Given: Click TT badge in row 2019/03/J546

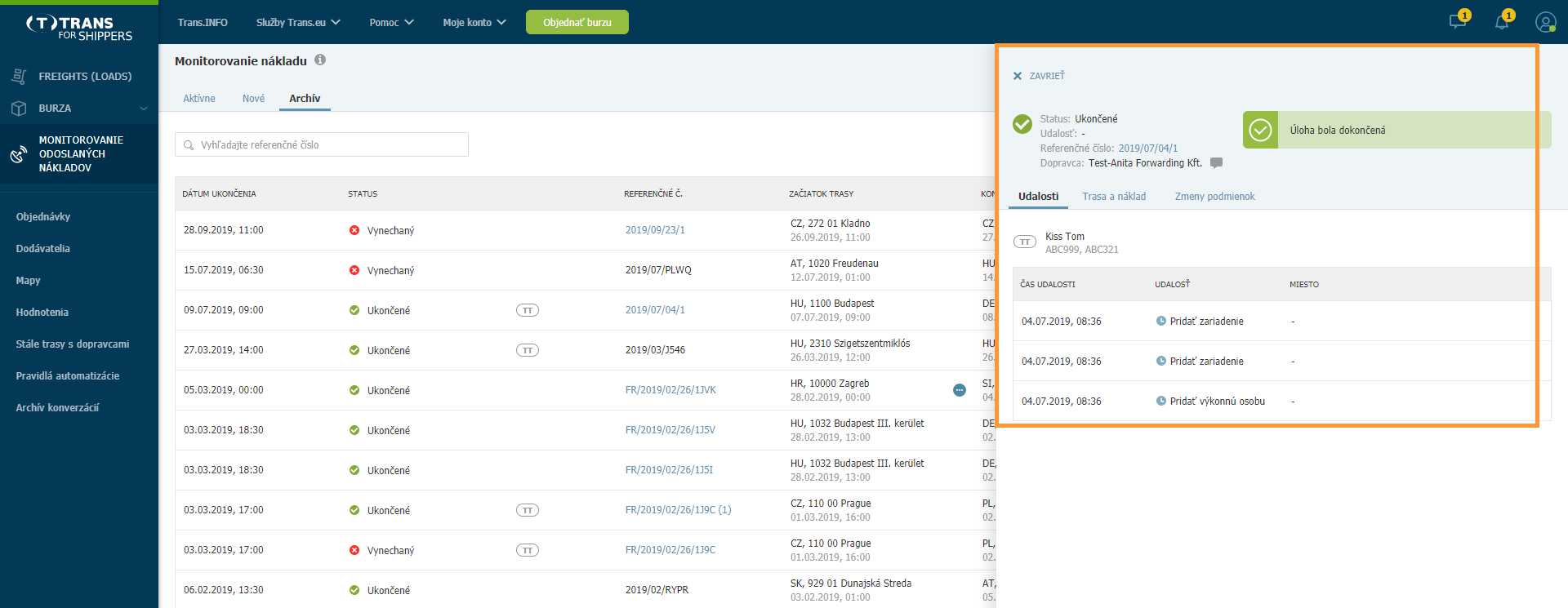Looking at the screenshot, I should coord(528,350).
